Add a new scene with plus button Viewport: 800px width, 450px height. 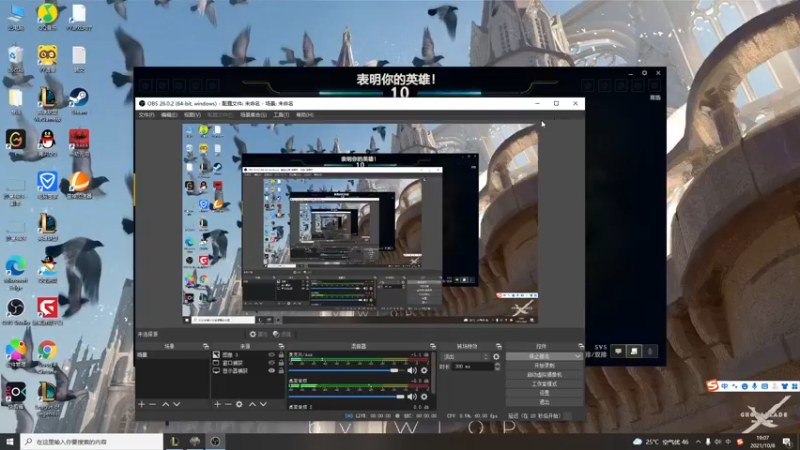click(x=141, y=404)
